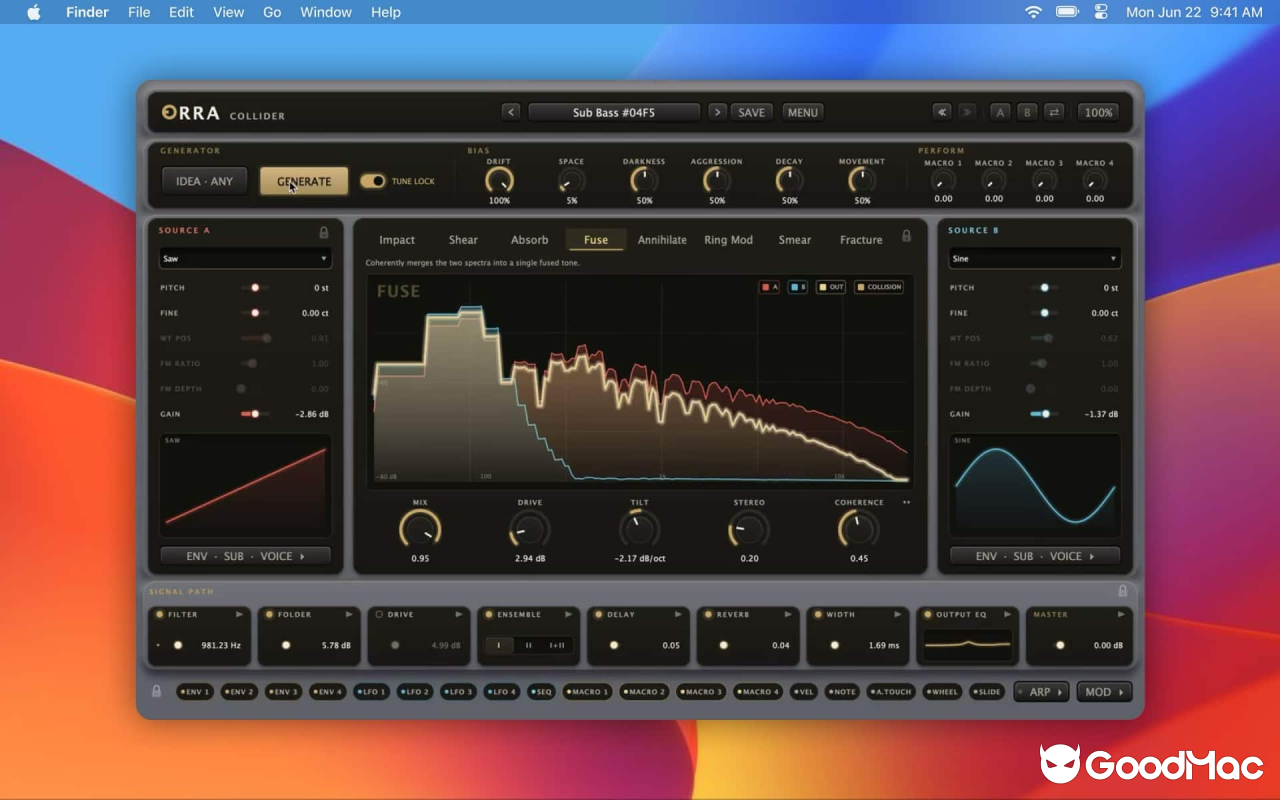This screenshot has width=1280, height=800.
Task: Toggle the A spectrum legend
Action: pyautogui.click(x=770, y=287)
